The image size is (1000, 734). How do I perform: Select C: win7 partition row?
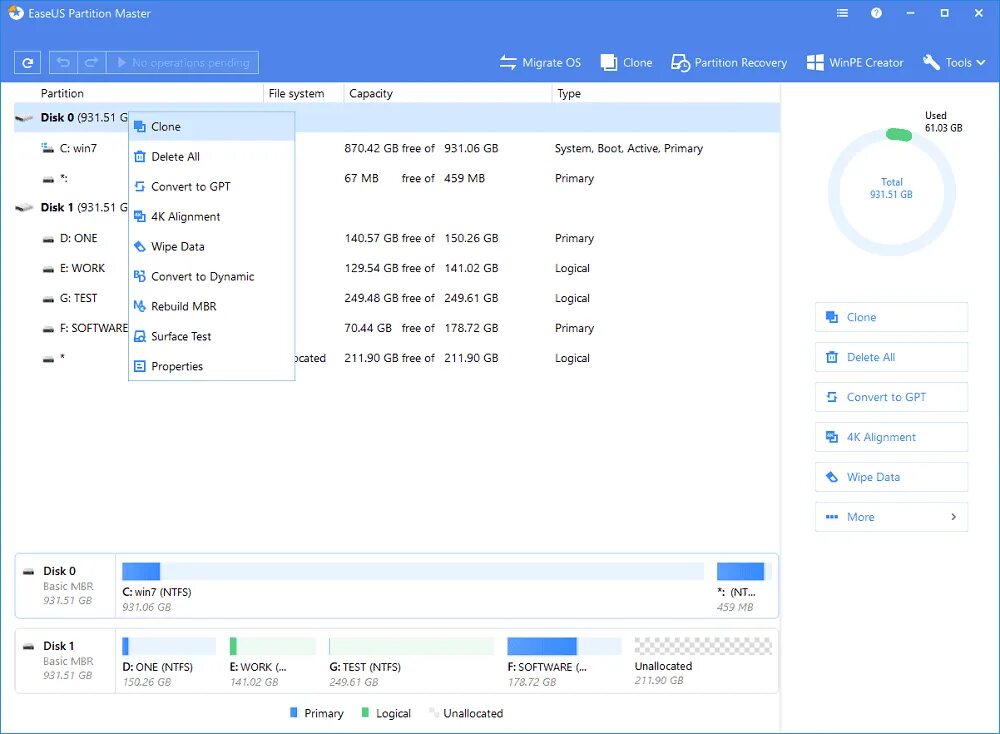click(x=397, y=148)
